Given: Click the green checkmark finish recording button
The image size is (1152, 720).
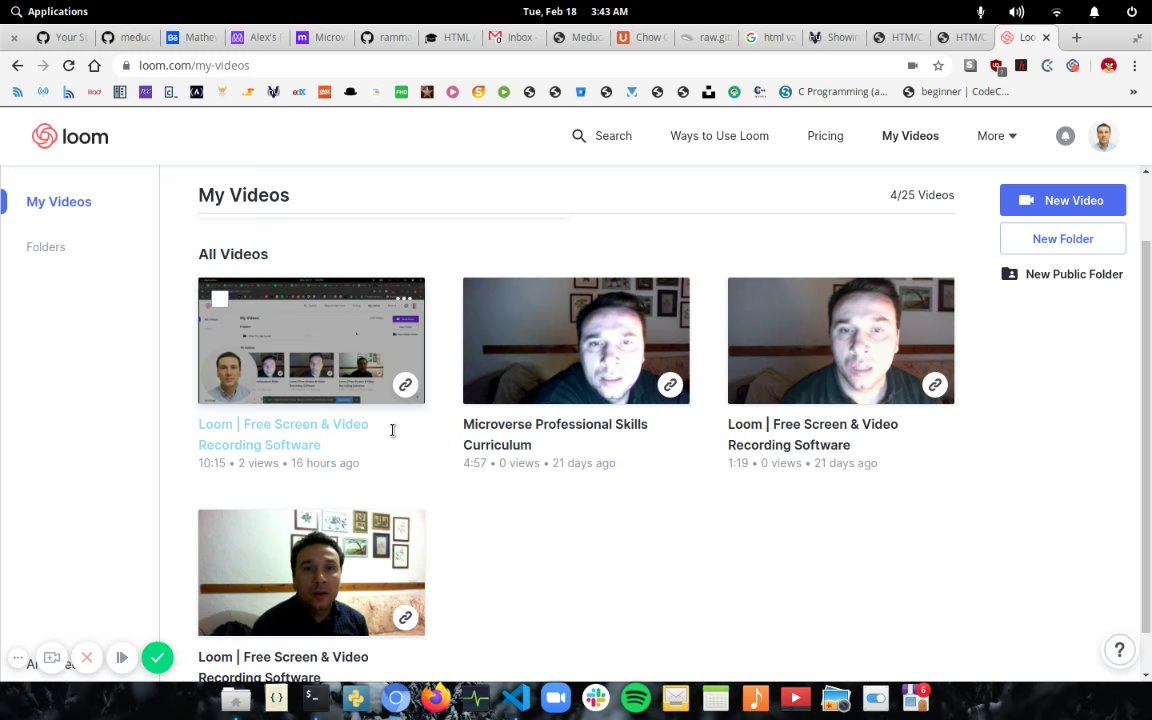Looking at the screenshot, I should tap(157, 658).
